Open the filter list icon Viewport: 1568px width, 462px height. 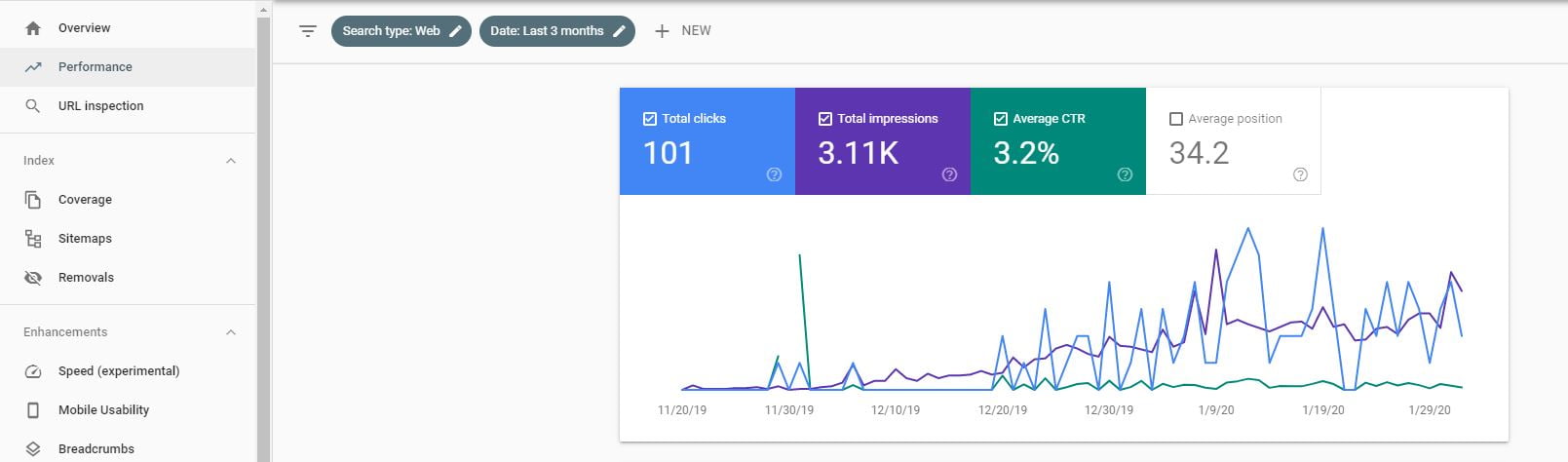point(308,31)
